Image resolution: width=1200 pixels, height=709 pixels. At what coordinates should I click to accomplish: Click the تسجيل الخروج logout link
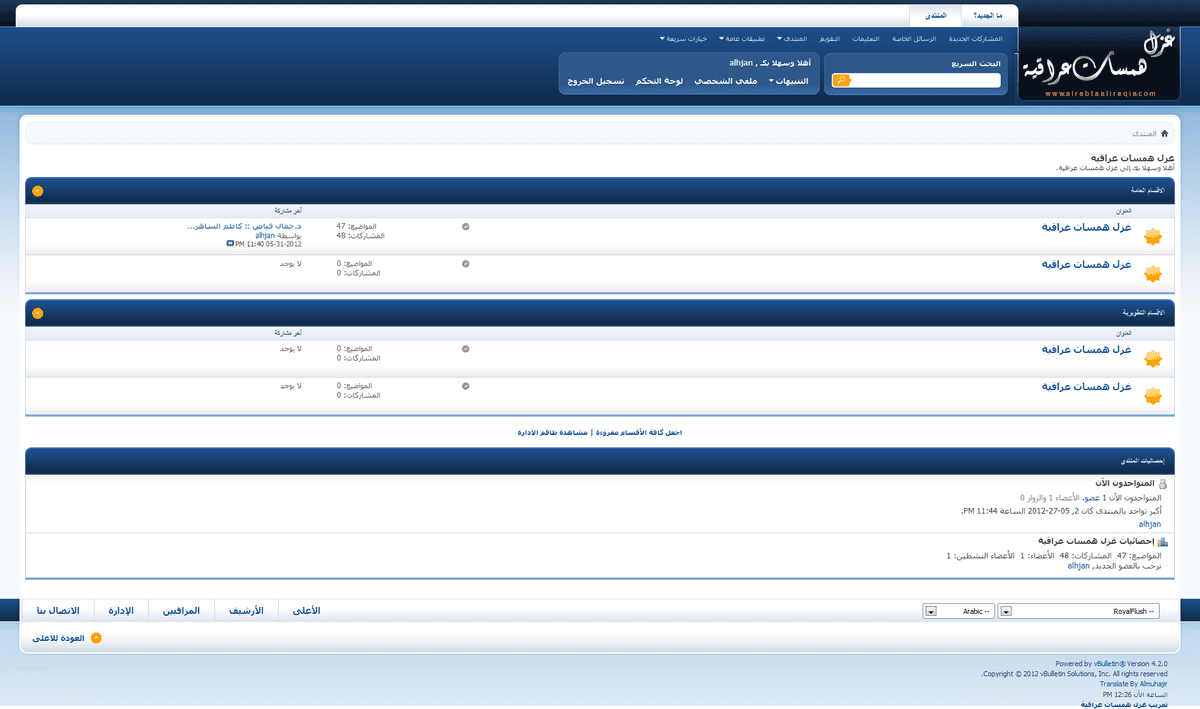click(597, 80)
